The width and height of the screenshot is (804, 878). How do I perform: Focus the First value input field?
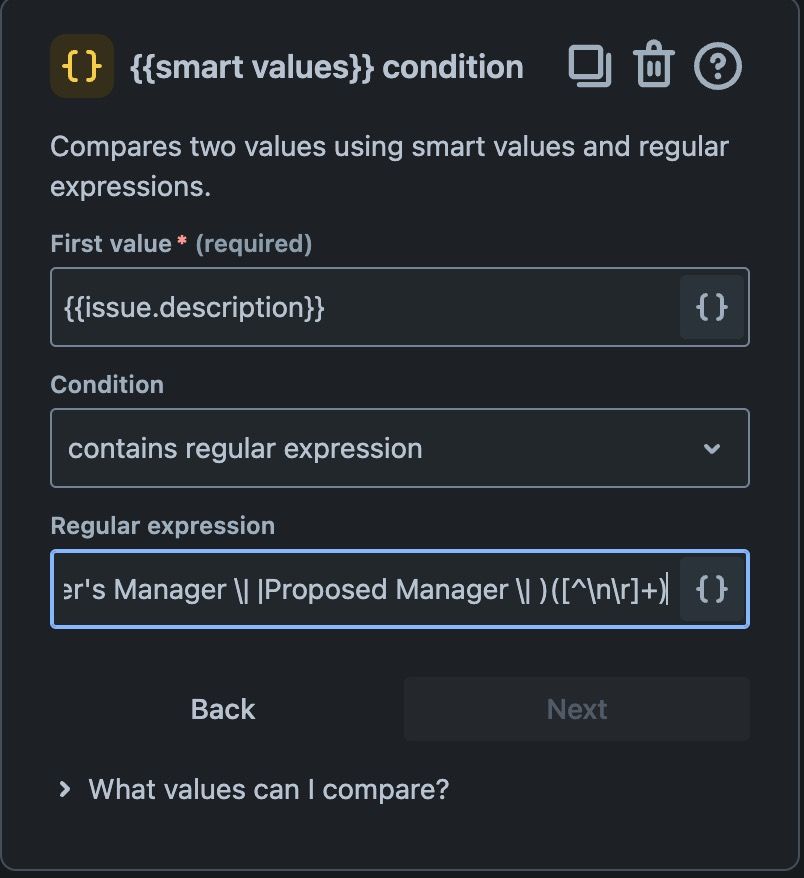click(365, 307)
